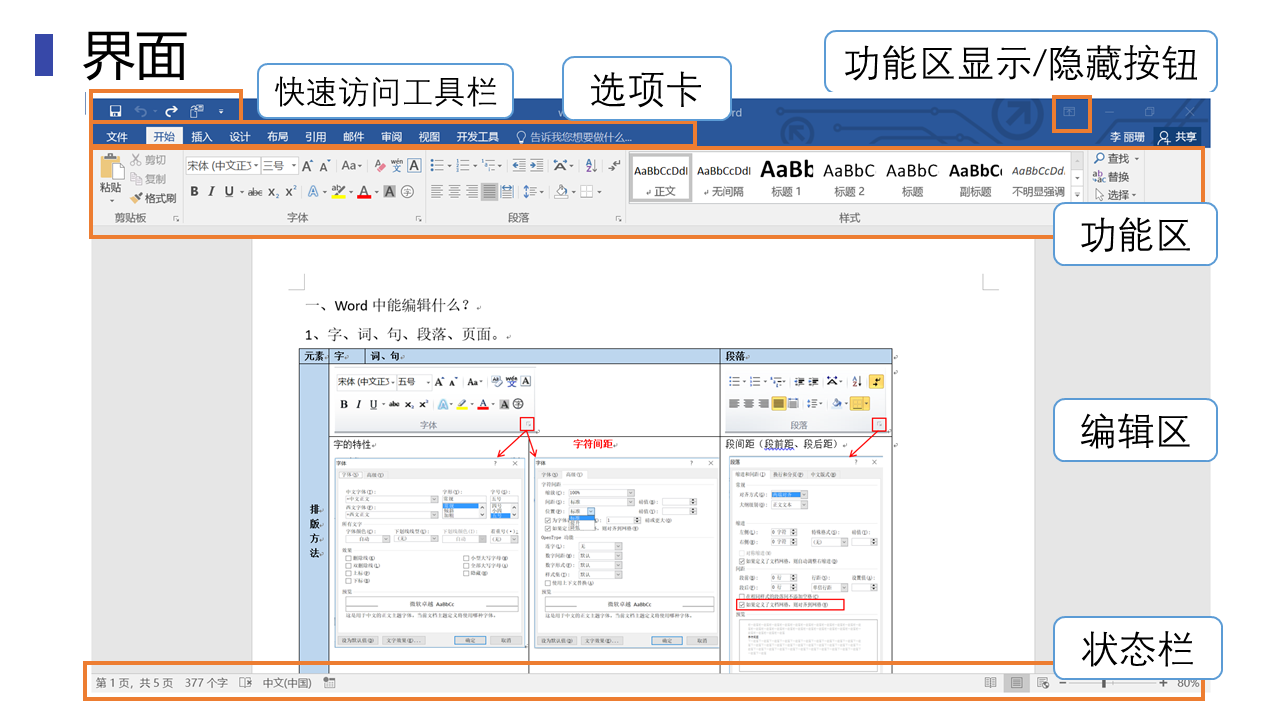The image size is (1280, 720).
Task: Switch to the 审阅 tab
Action: tap(391, 137)
